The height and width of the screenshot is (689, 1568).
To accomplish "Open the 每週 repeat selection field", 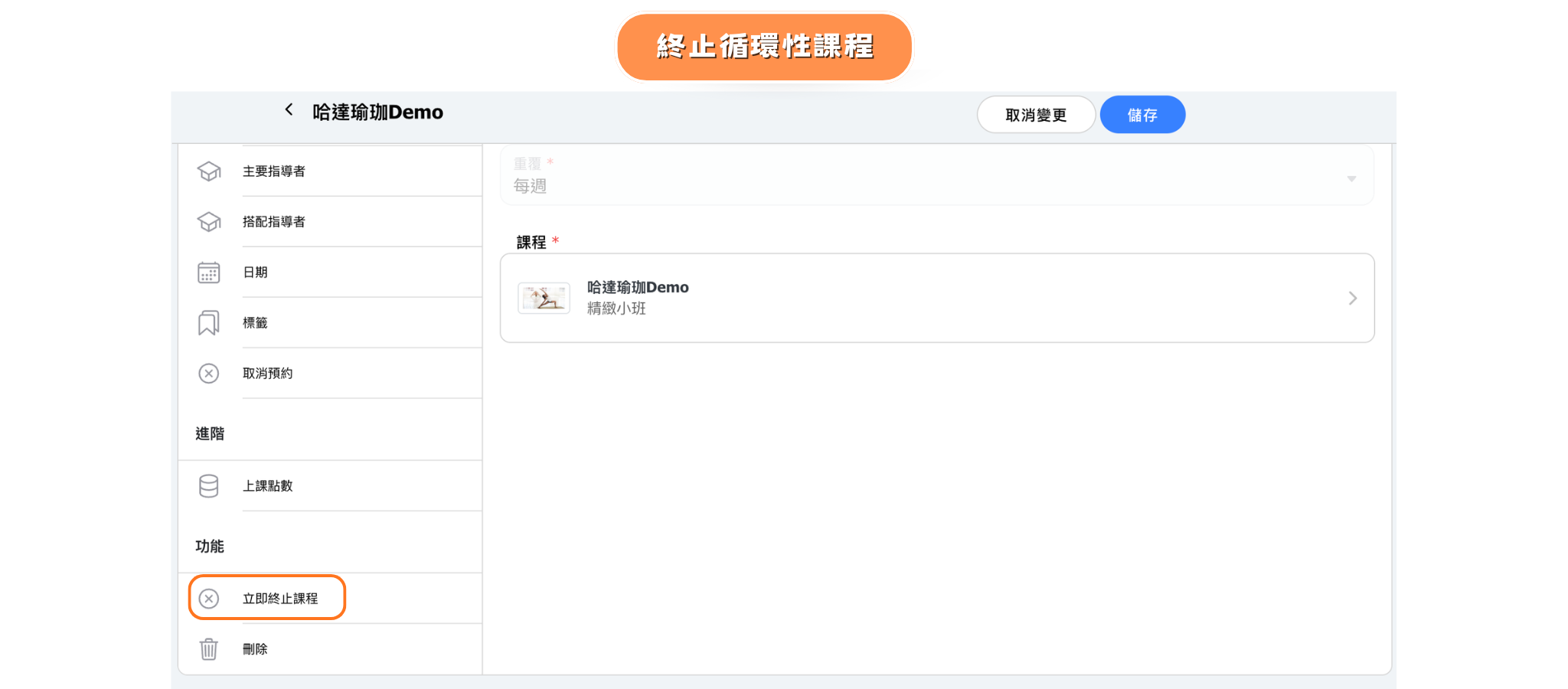I will [919, 185].
